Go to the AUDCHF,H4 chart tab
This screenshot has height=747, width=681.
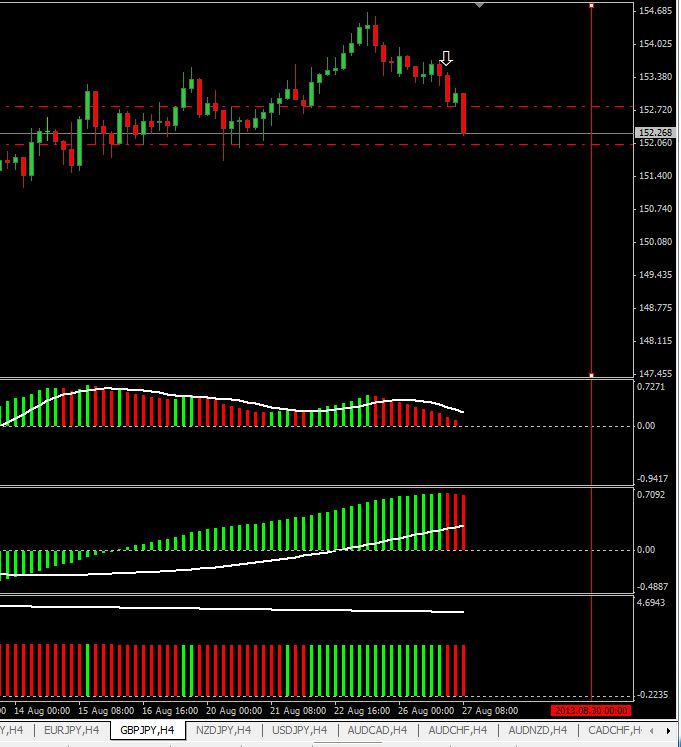pos(457,730)
